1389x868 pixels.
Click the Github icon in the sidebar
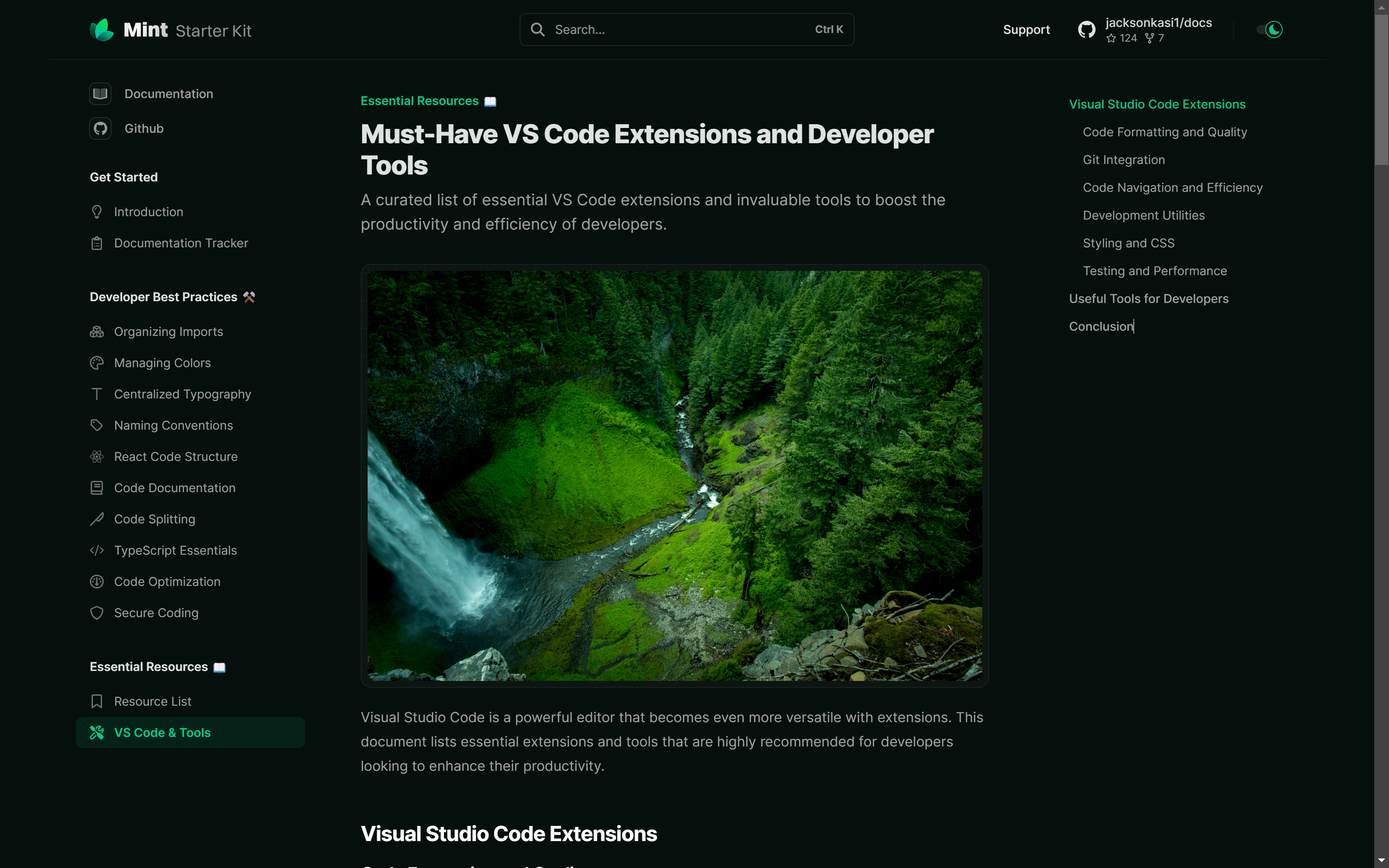[100, 128]
